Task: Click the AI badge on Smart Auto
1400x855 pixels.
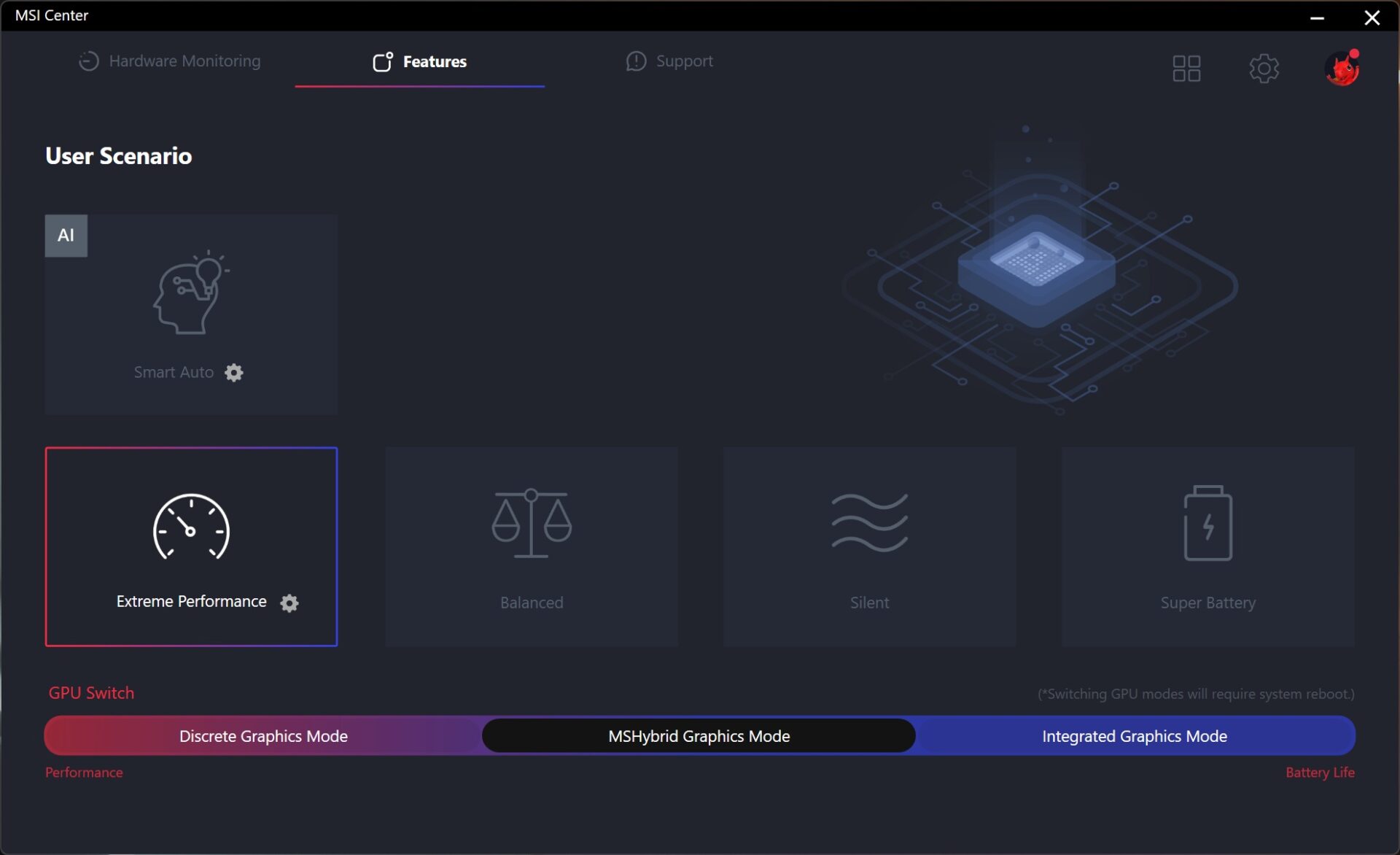Action: pyautogui.click(x=66, y=236)
